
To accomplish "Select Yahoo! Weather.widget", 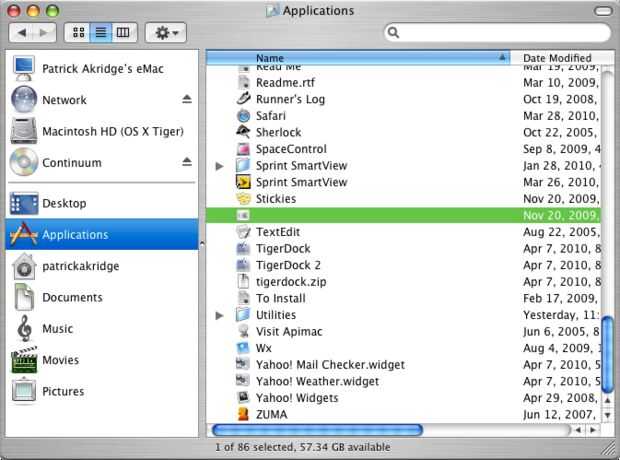I will [x=317, y=381].
